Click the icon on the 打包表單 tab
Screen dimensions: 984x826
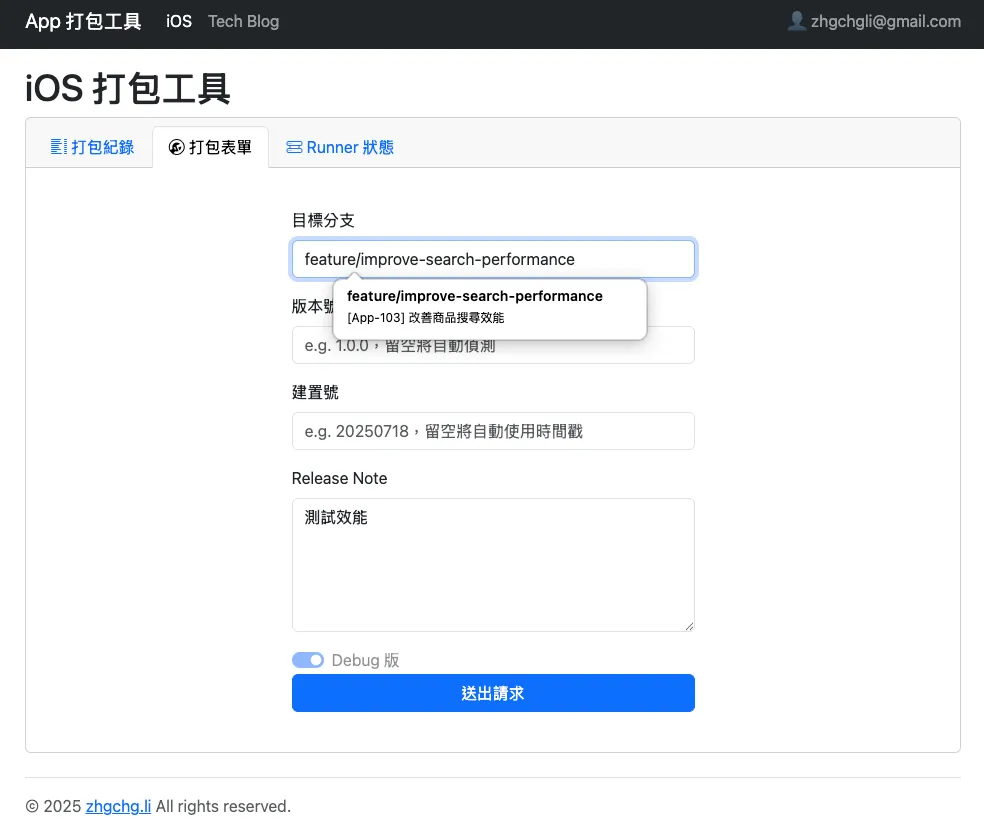(x=177, y=147)
